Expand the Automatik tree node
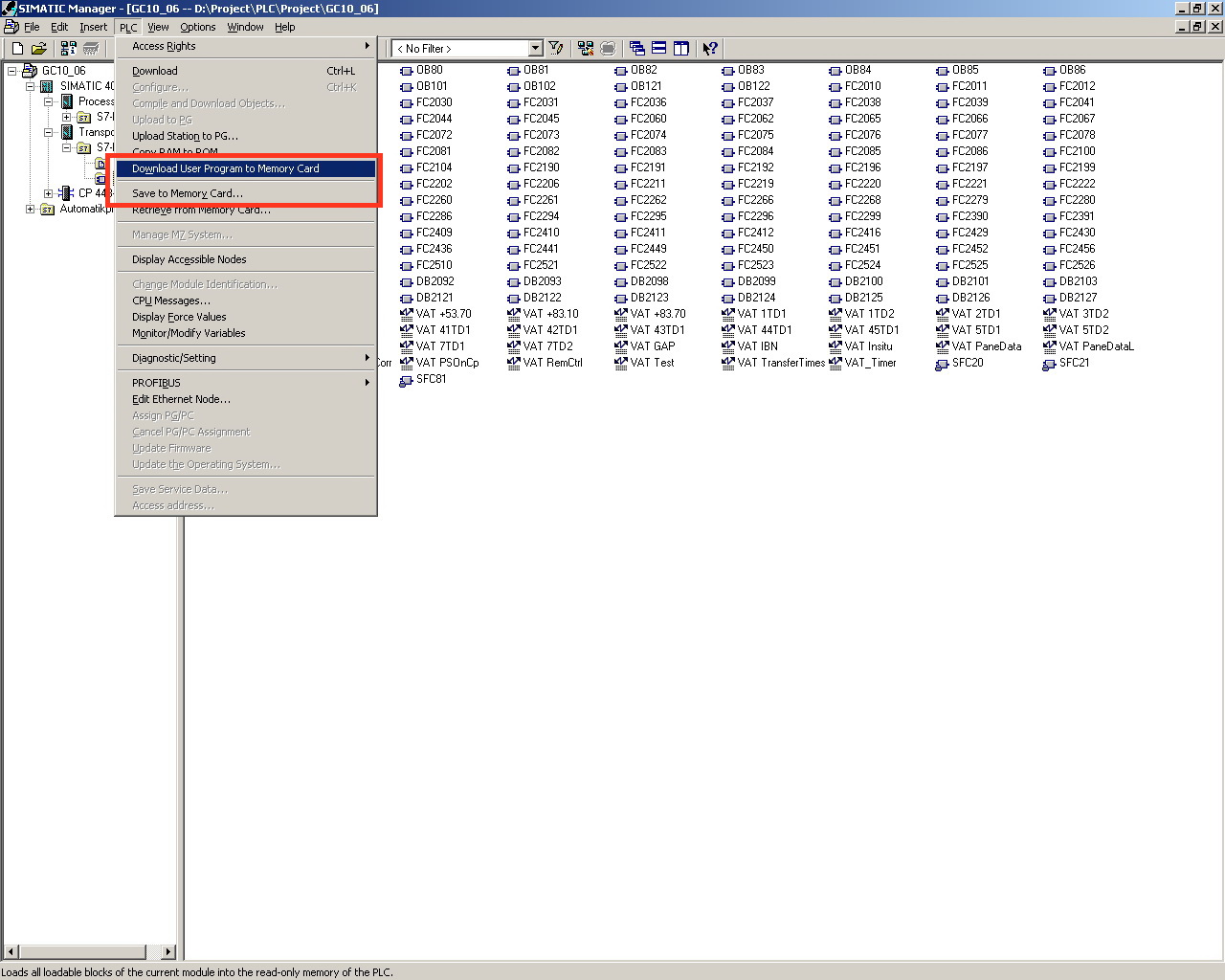Viewport: 1225px width, 980px height. point(30,209)
